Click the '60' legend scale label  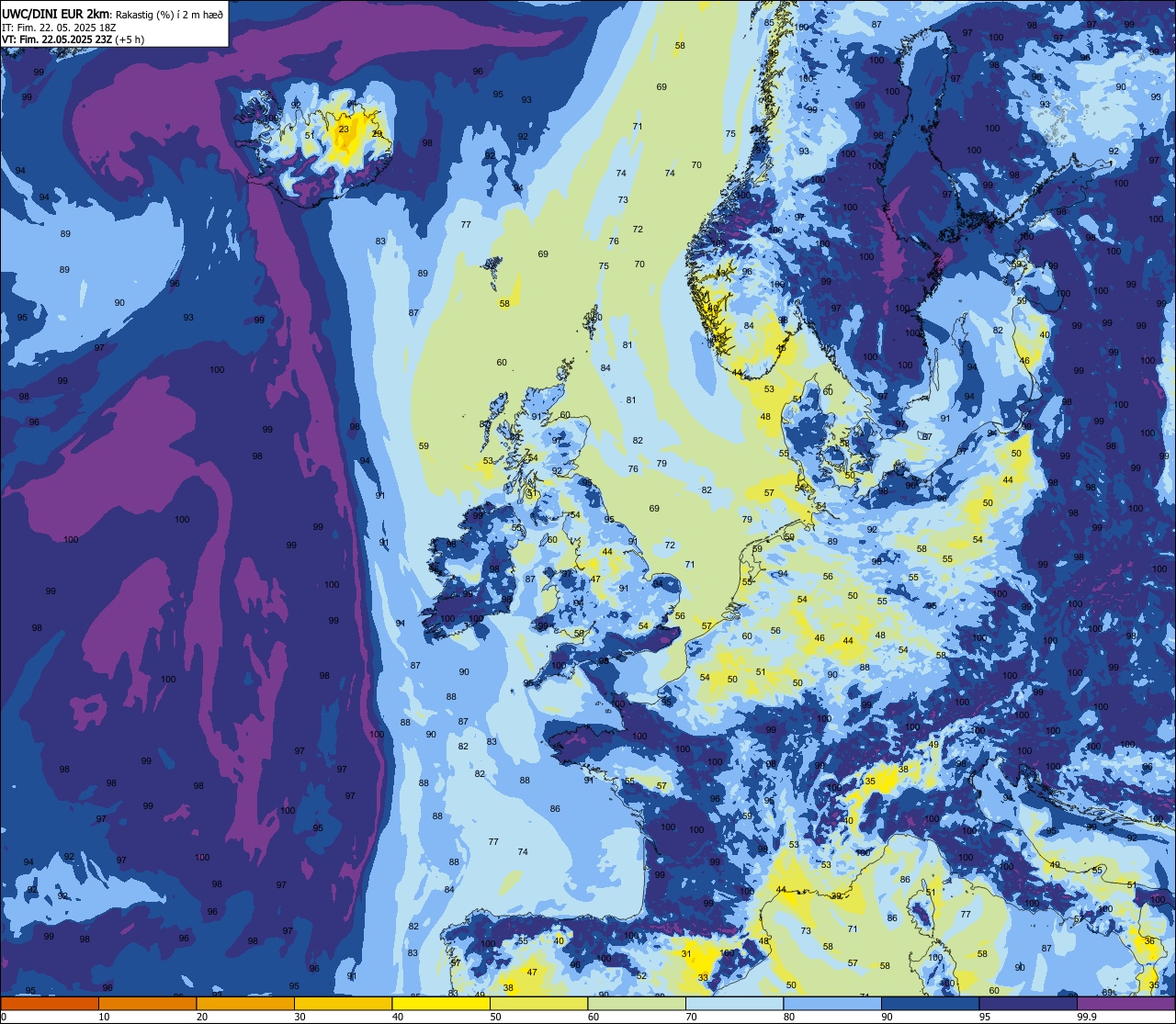593,1017
